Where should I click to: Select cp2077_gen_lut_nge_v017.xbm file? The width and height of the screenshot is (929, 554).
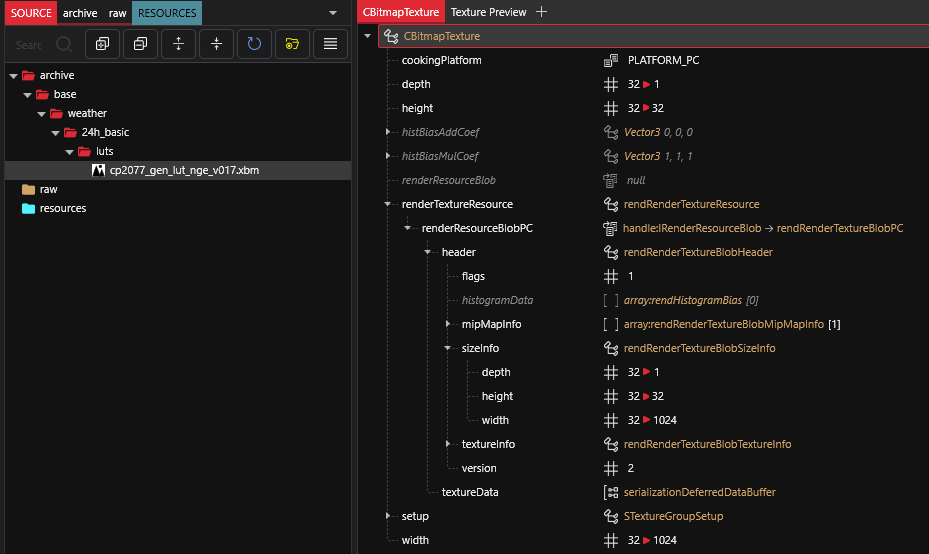(x=184, y=170)
